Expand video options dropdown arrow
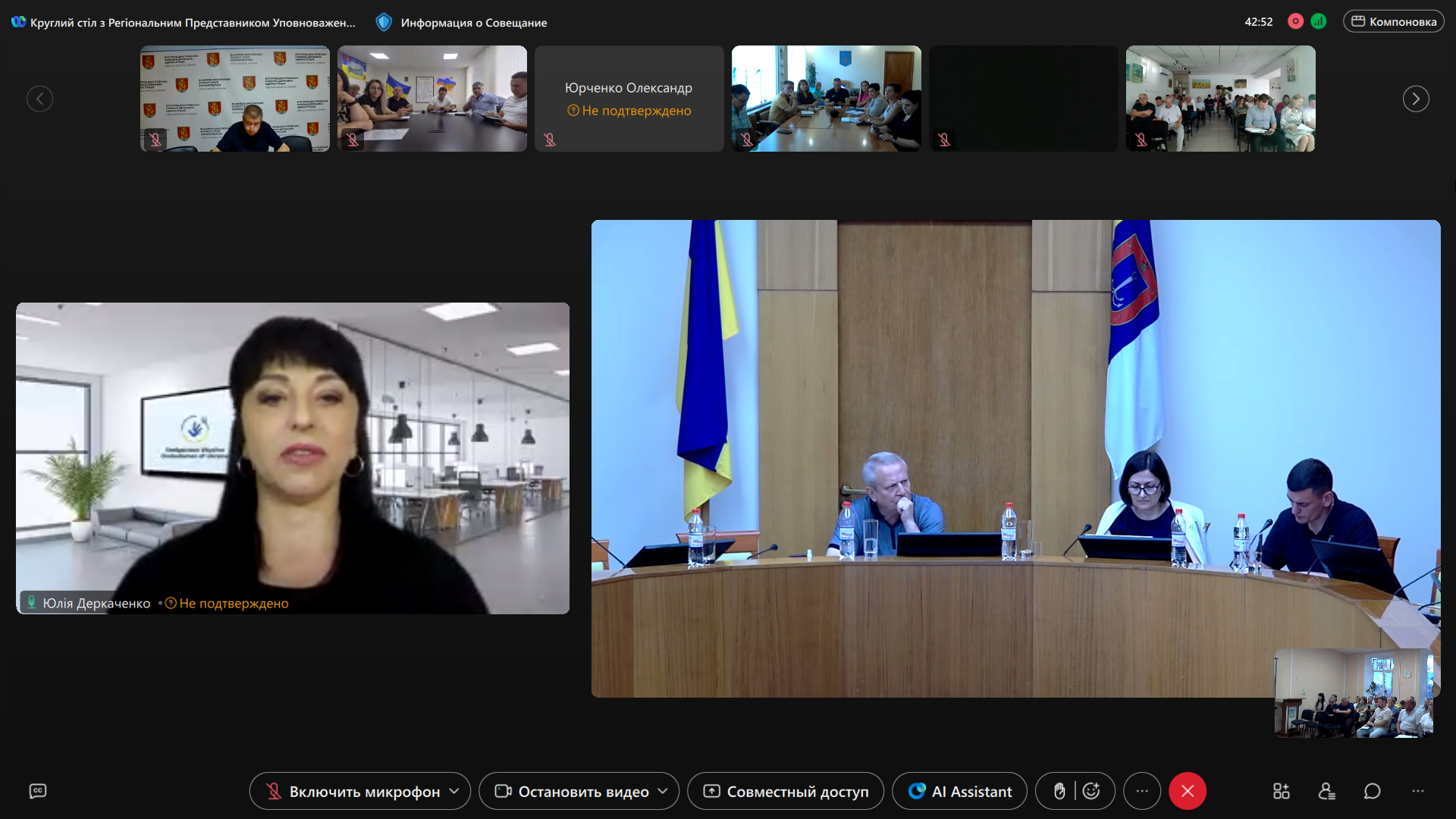Viewport: 1456px width, 819px height. tap(663, 791)
